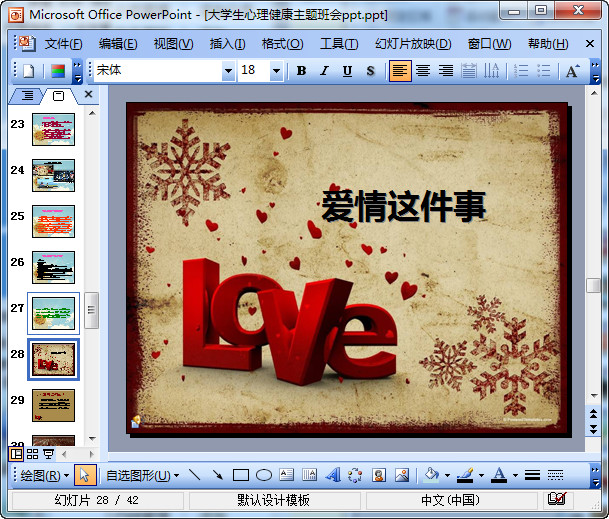Start slide show from current slide
The width and height of the screenshot is (609, 519).
click(x=49, y=454)
